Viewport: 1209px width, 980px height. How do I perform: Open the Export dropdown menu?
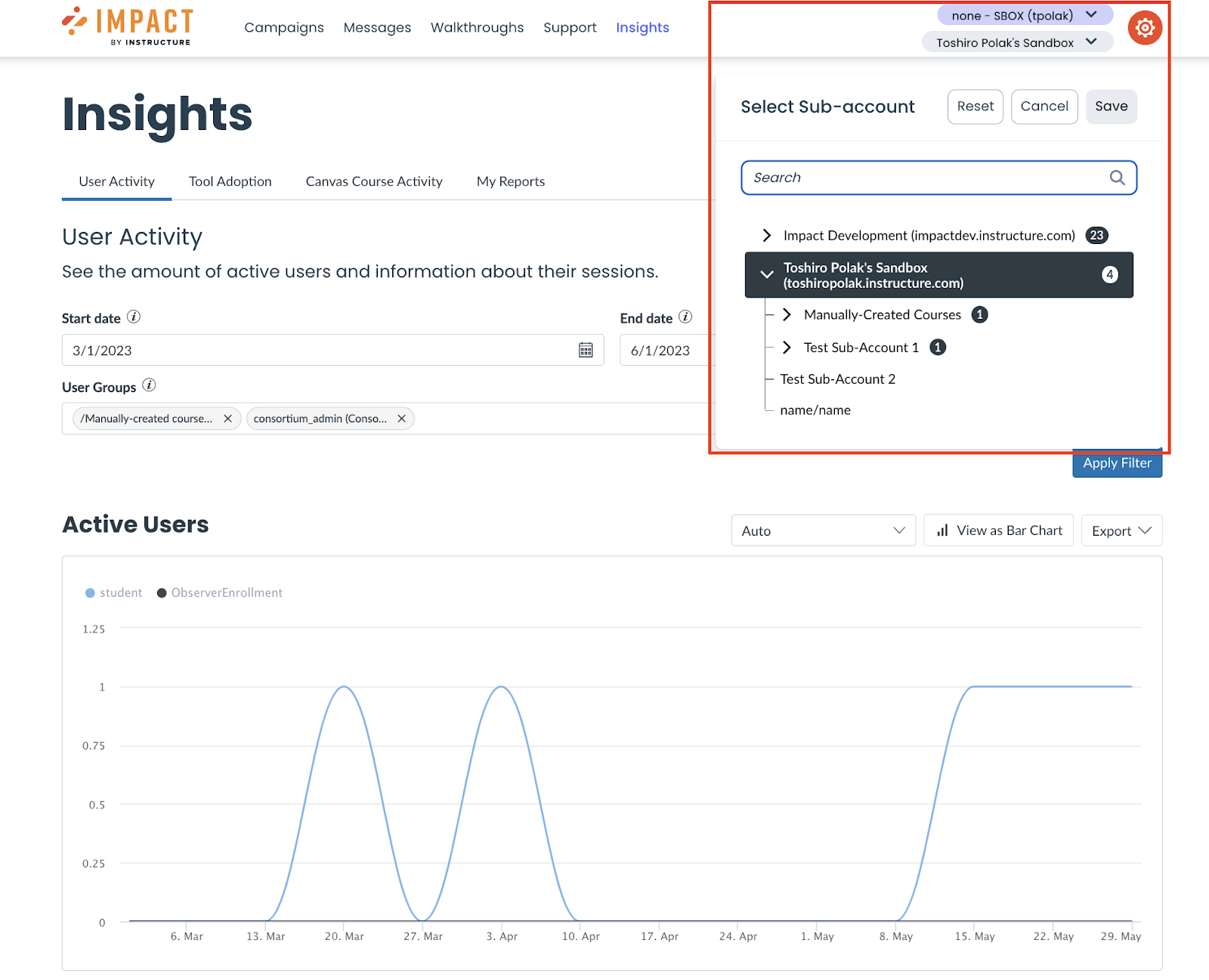pos(1121,530)
